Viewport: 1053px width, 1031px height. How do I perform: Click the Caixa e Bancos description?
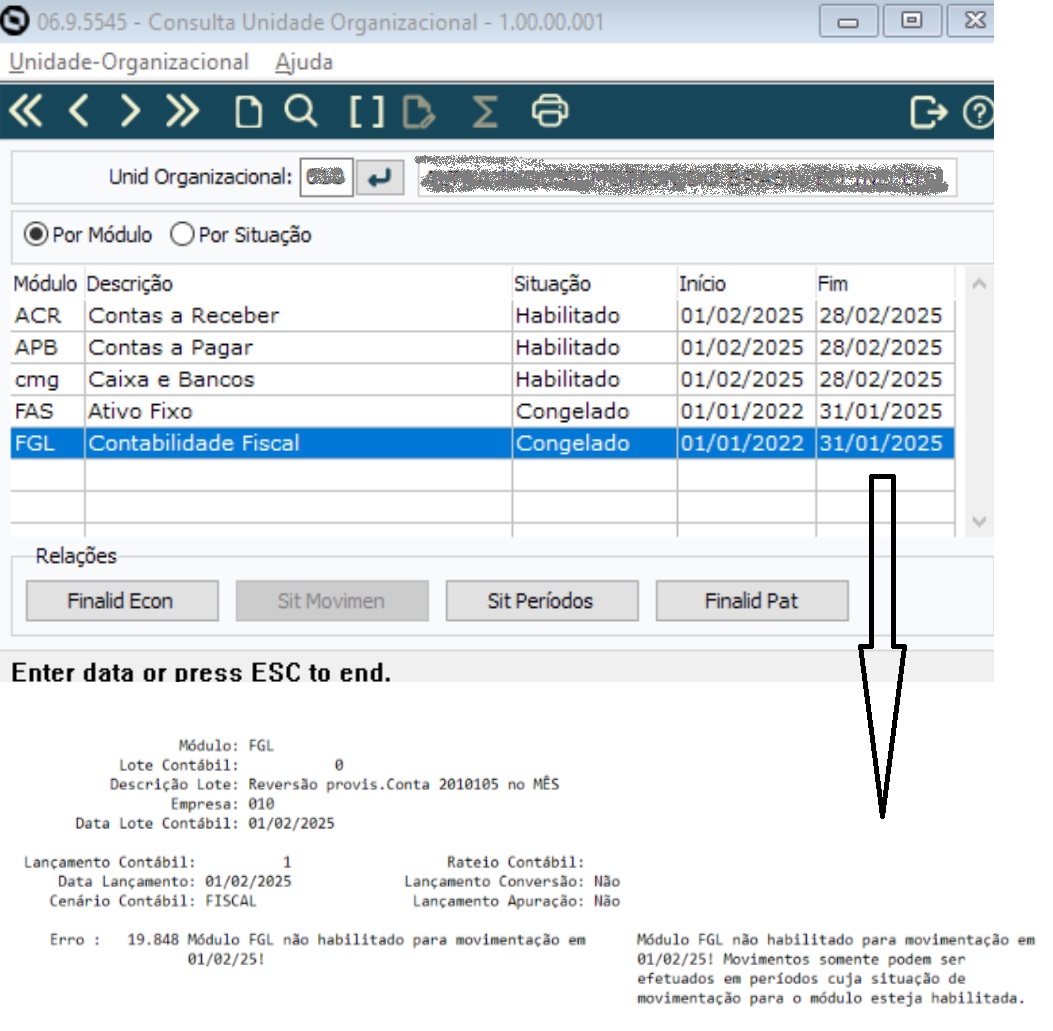[171, 380]
